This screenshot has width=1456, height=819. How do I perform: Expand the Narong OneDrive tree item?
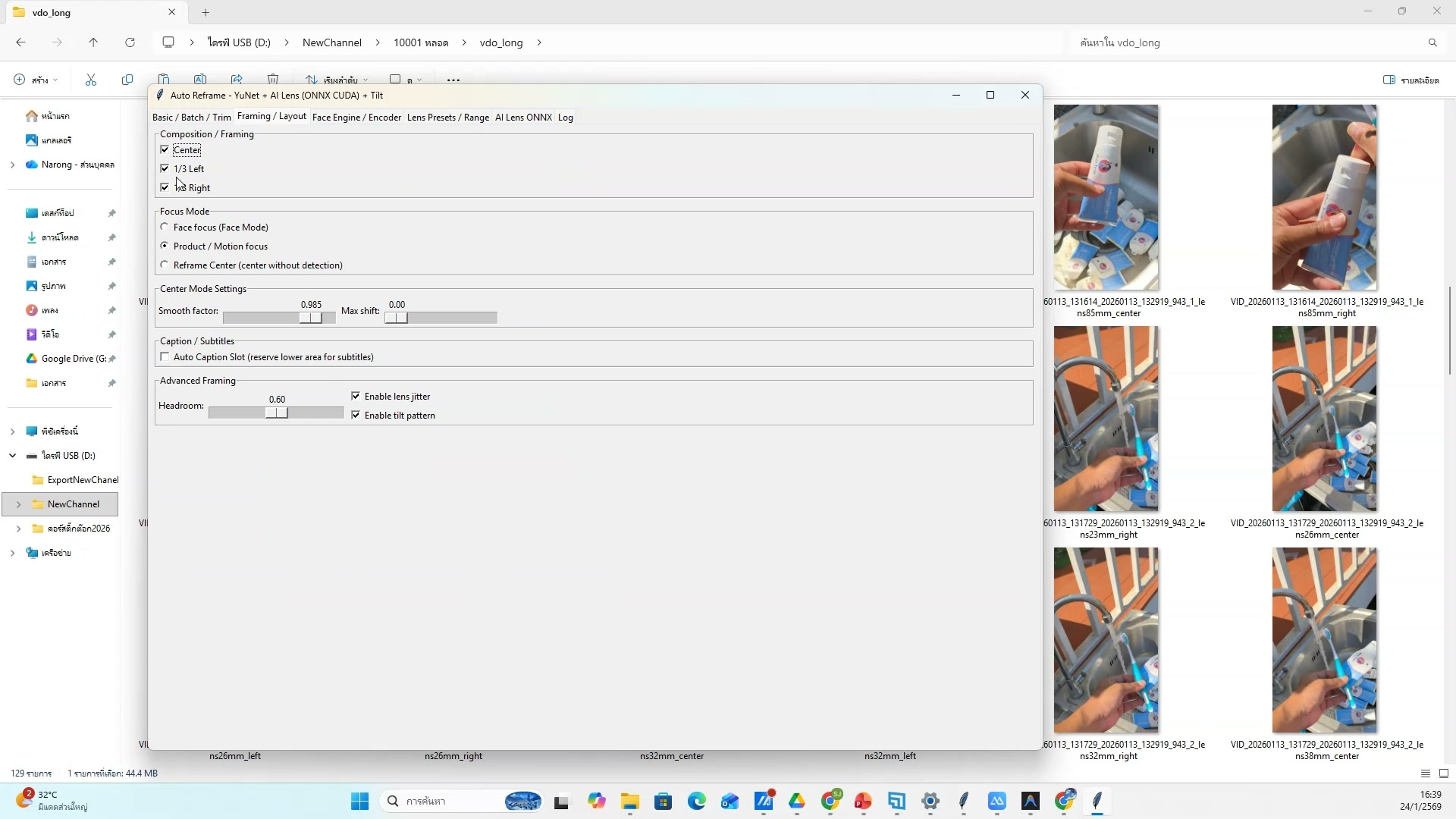coord(12,165)
